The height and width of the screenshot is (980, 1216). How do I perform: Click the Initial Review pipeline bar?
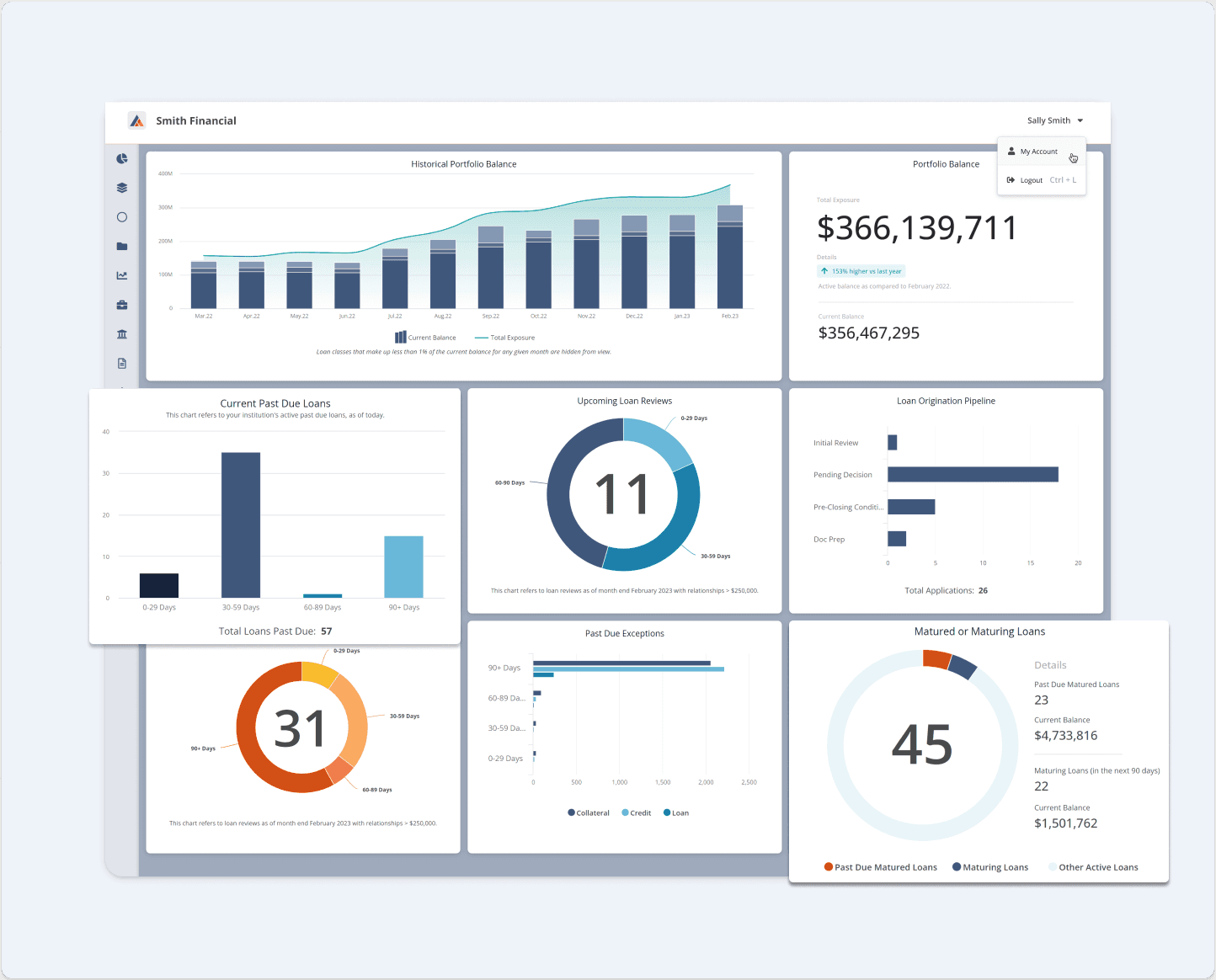pos(893,443)
